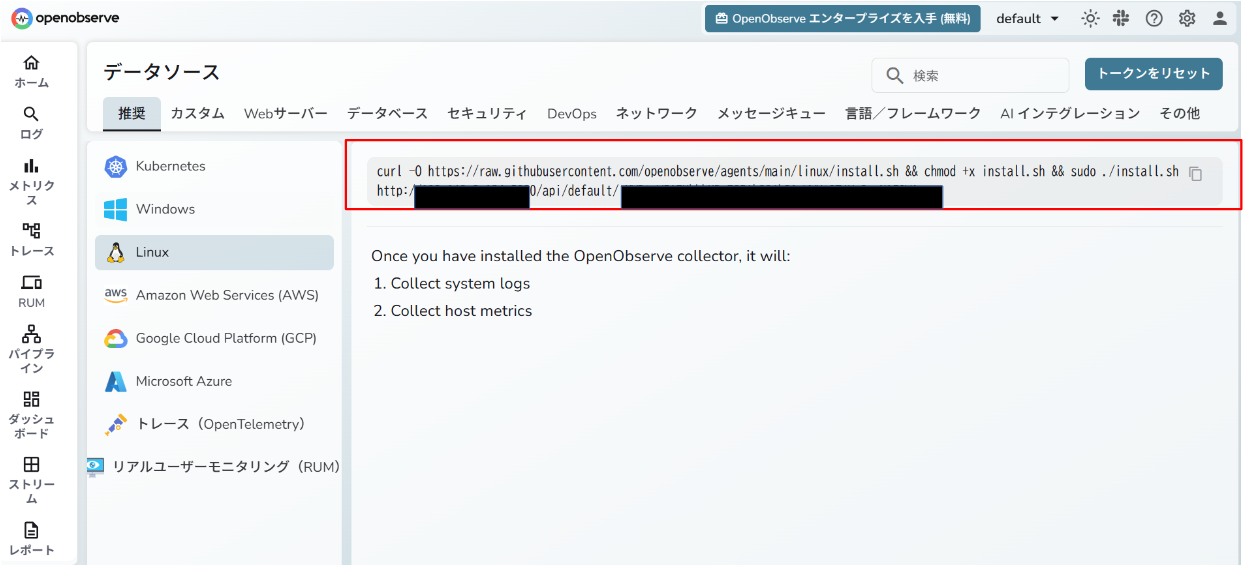The width and height of the screenshot is (1243, 565).
Task: Open ログ in the sidebar
Action: pos(32,123)
